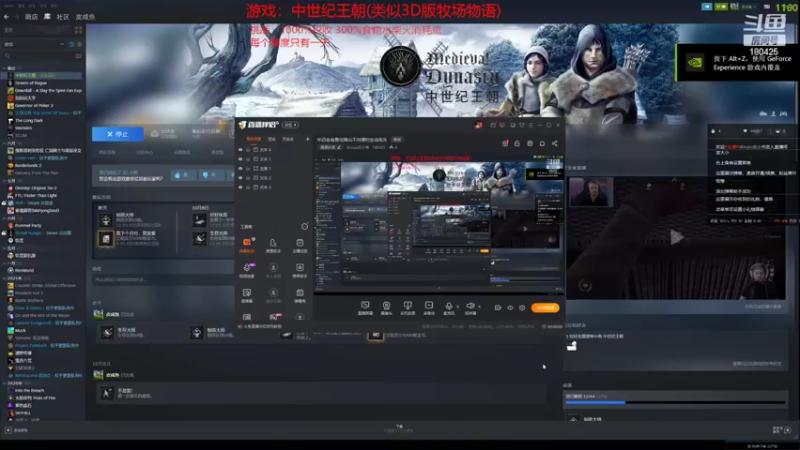Select Downfall Slay the Spire mod entry
Viewport: 800px width, 450px height.
point(44,90)
